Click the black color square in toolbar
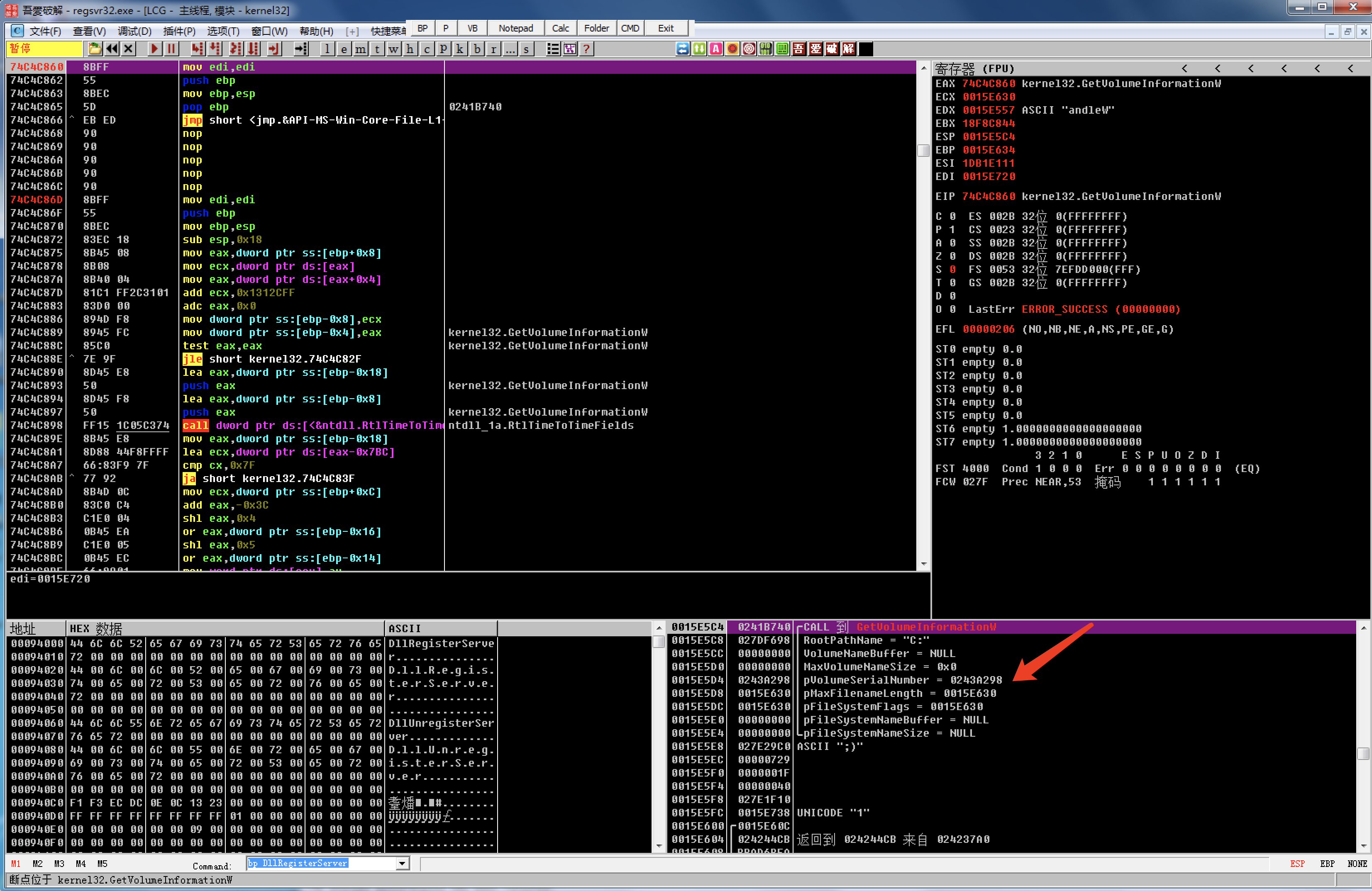1372x891 pixels. click(865, 49)
